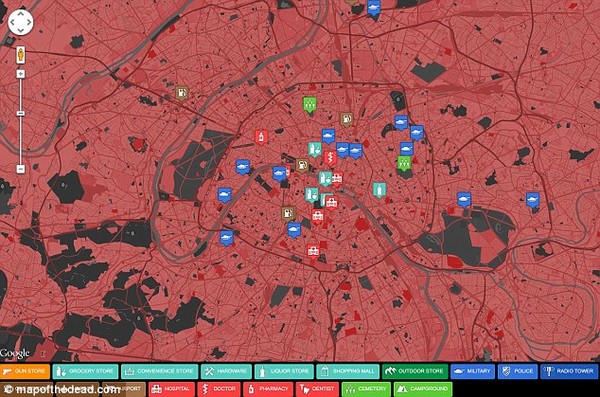Select the Campground category

[423, 389]
